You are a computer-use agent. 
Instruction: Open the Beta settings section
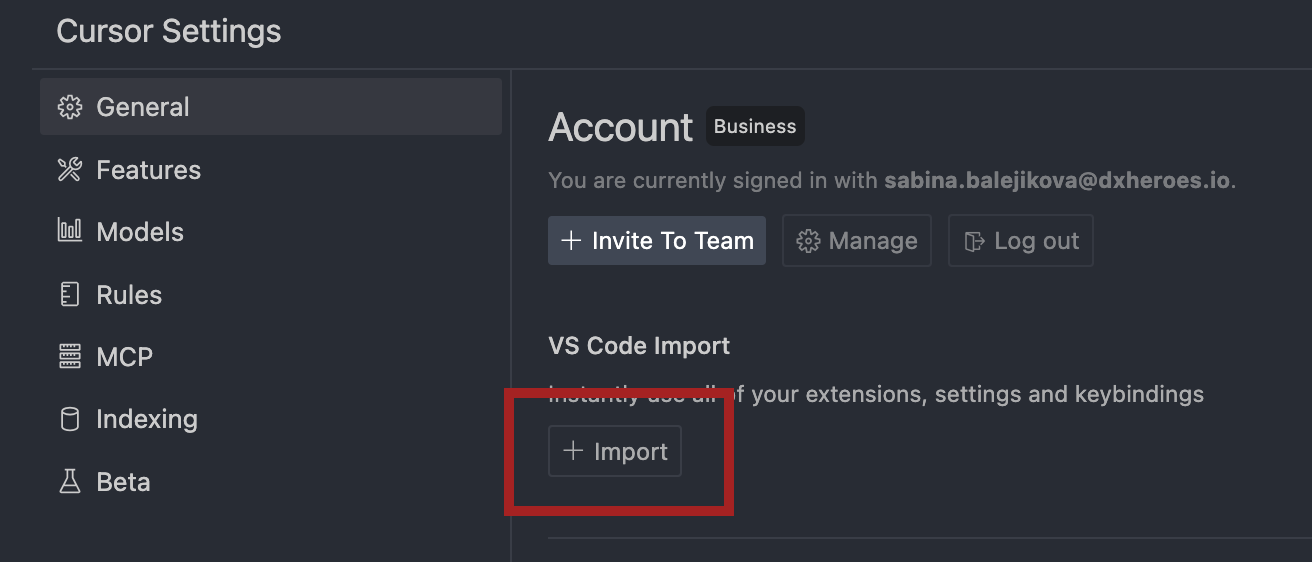click(x=123, y=482)
